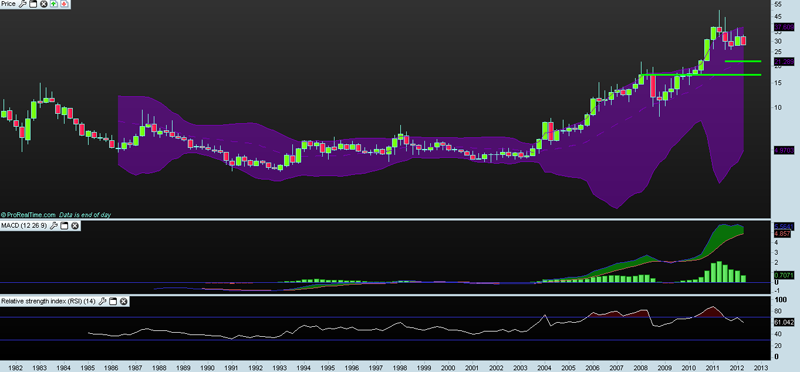Click the 1982 label on time axis
The height and width of the screenshot is (372, 800).
[x=15, y=367]
